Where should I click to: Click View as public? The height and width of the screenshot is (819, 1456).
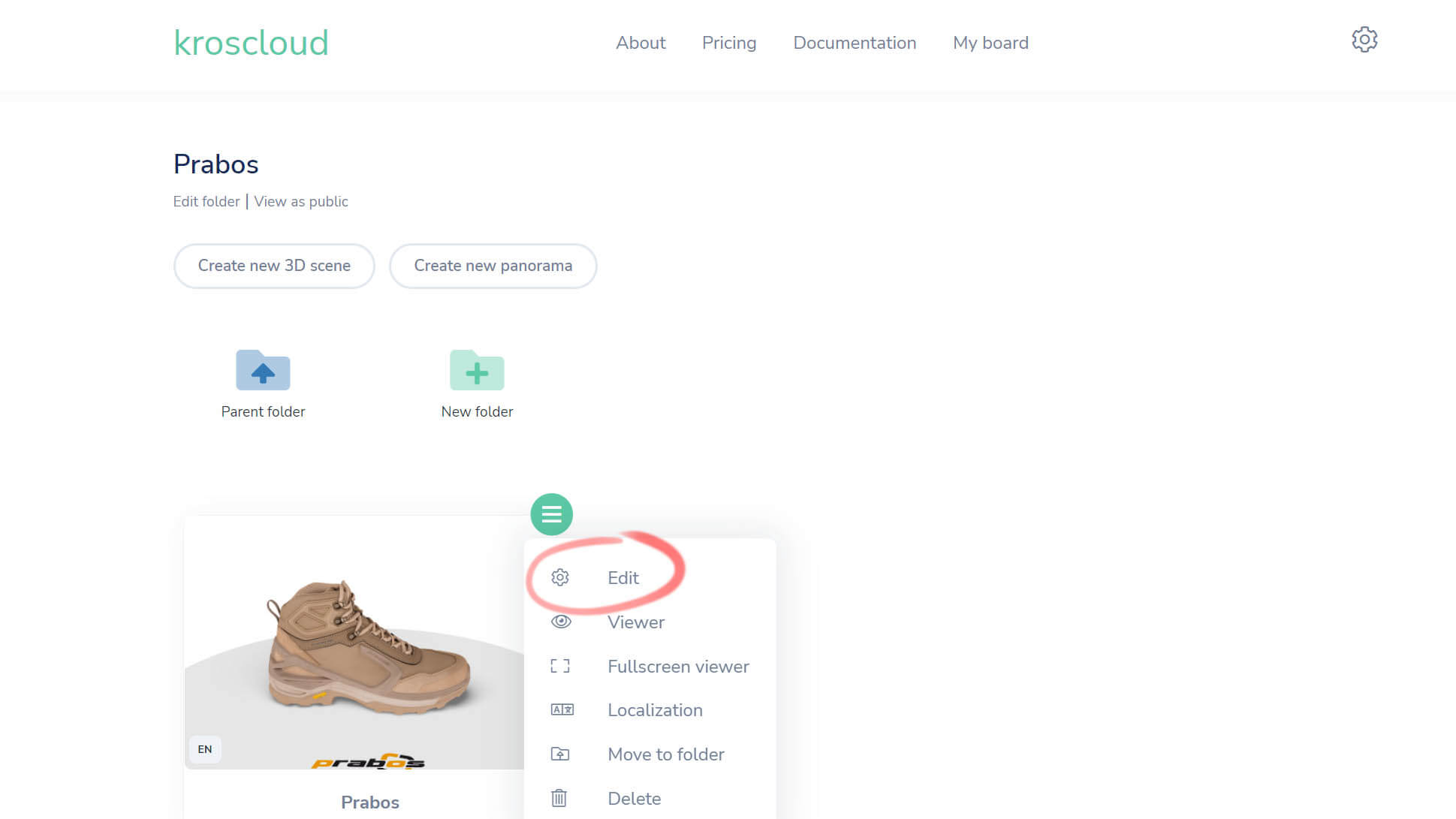click(300, 201)
